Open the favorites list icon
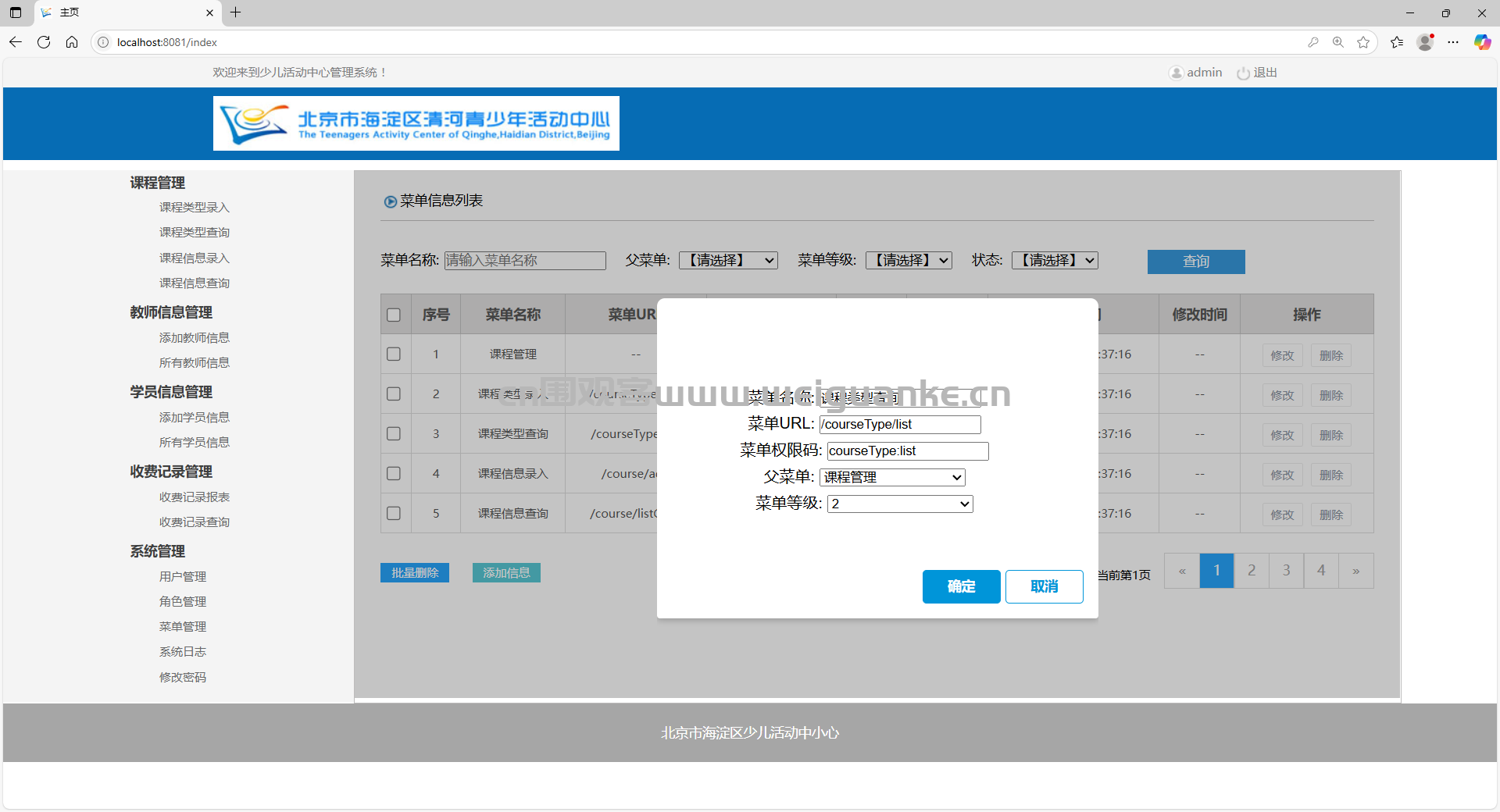 (1397, 42)
